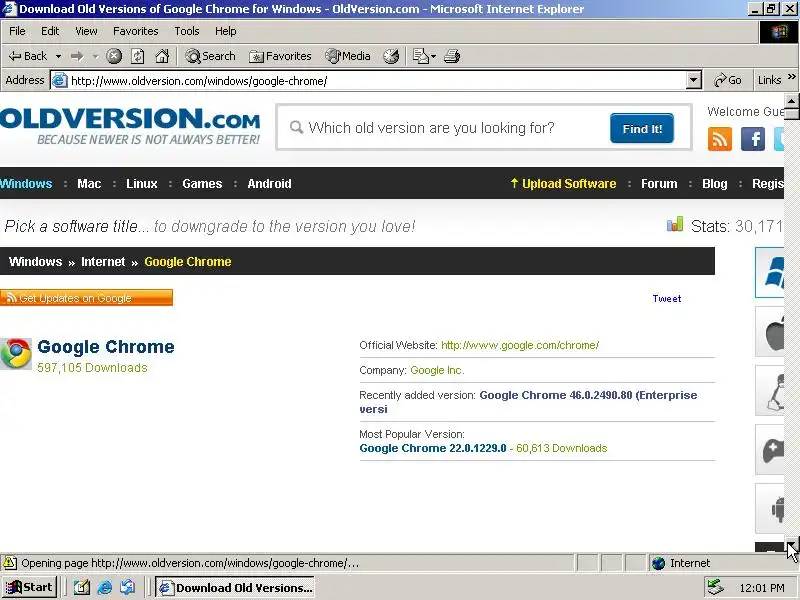The height and width of the screenshot is (600, 800).
Task: Click the network system tray icon
Action: click(x=715, y=588)
